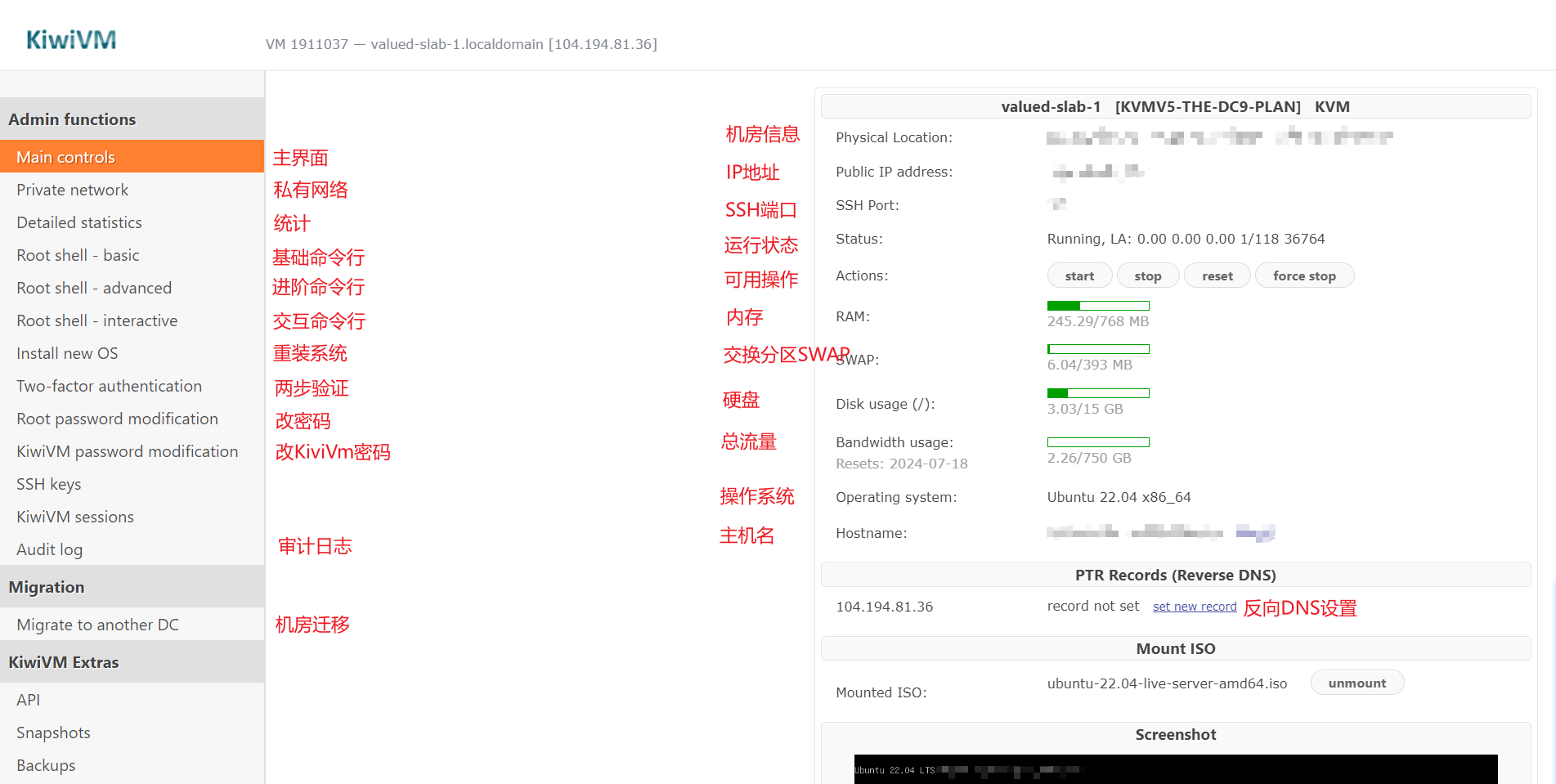Click the reset button
Image resolution: width=1556 pixels, height=784 pixels.
point(1217,276)
